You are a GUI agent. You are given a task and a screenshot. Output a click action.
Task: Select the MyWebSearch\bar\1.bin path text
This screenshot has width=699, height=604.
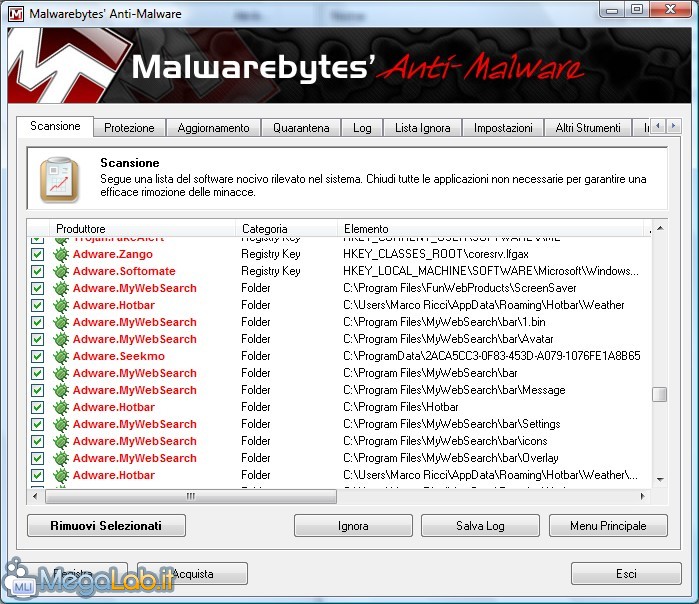click(444, 322)
